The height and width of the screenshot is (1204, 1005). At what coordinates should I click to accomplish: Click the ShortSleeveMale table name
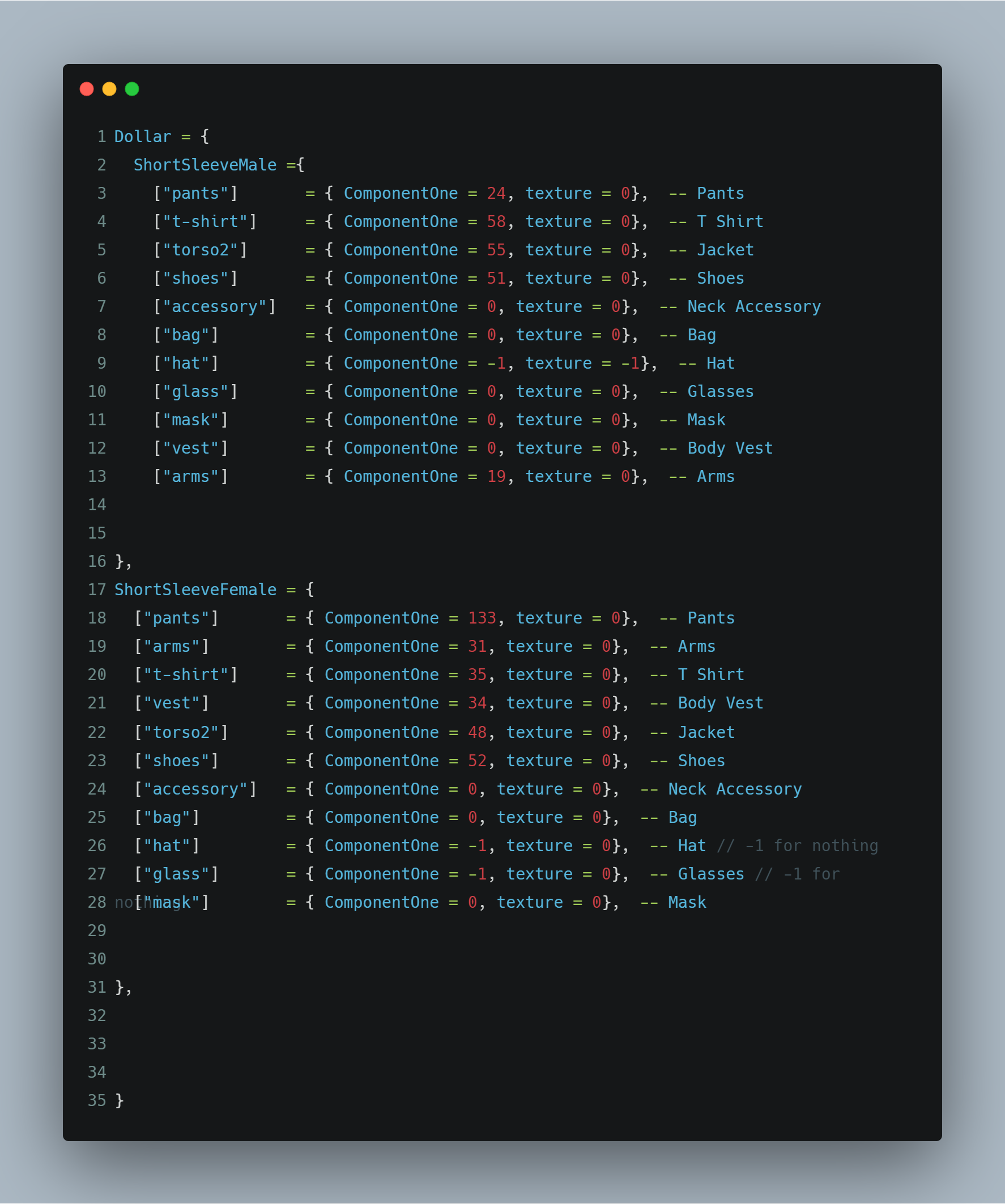(205, 165)
